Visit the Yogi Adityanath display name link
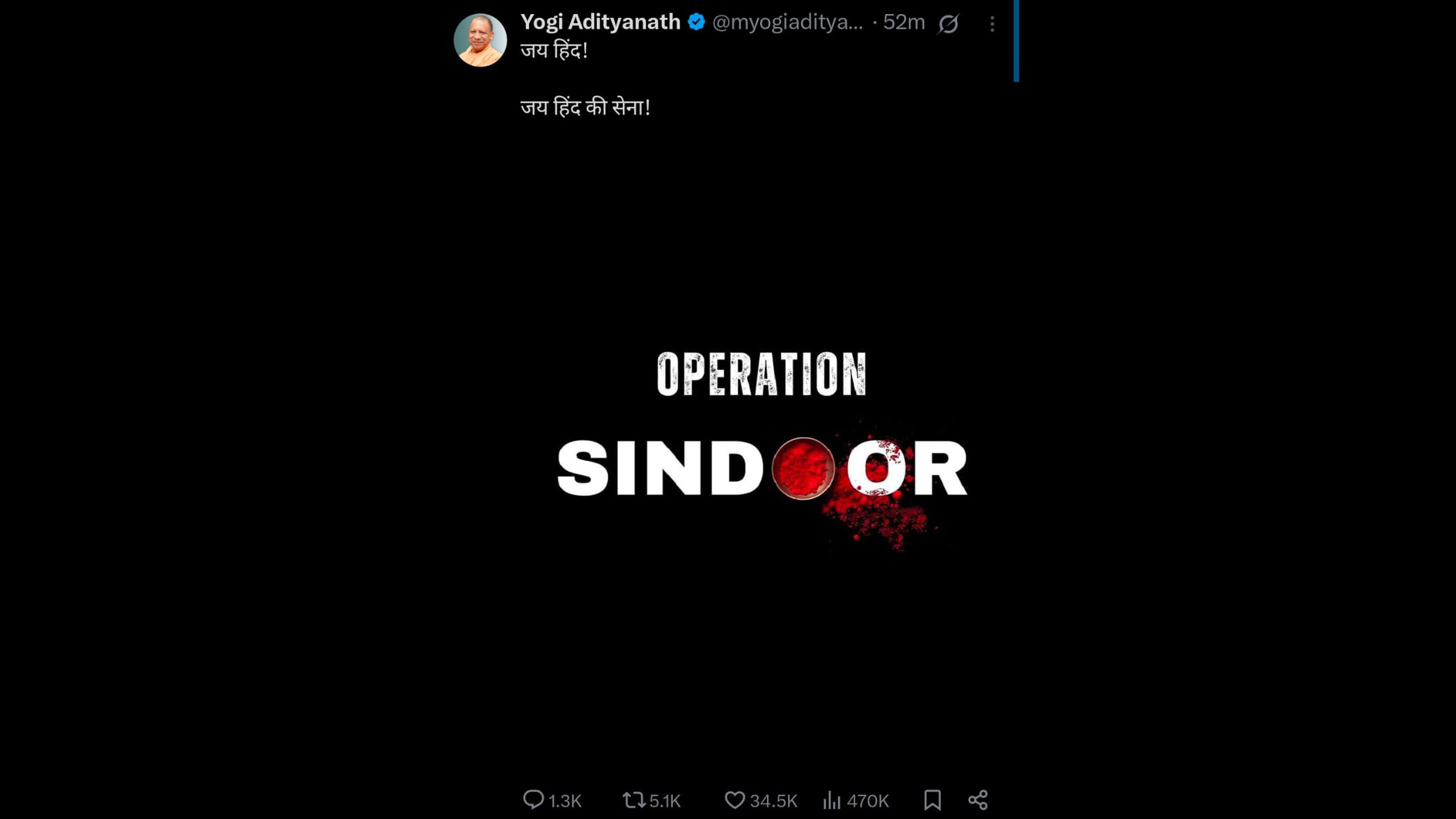The width and height of the screenshot is (1456, 819). click(x=600, y=22)
